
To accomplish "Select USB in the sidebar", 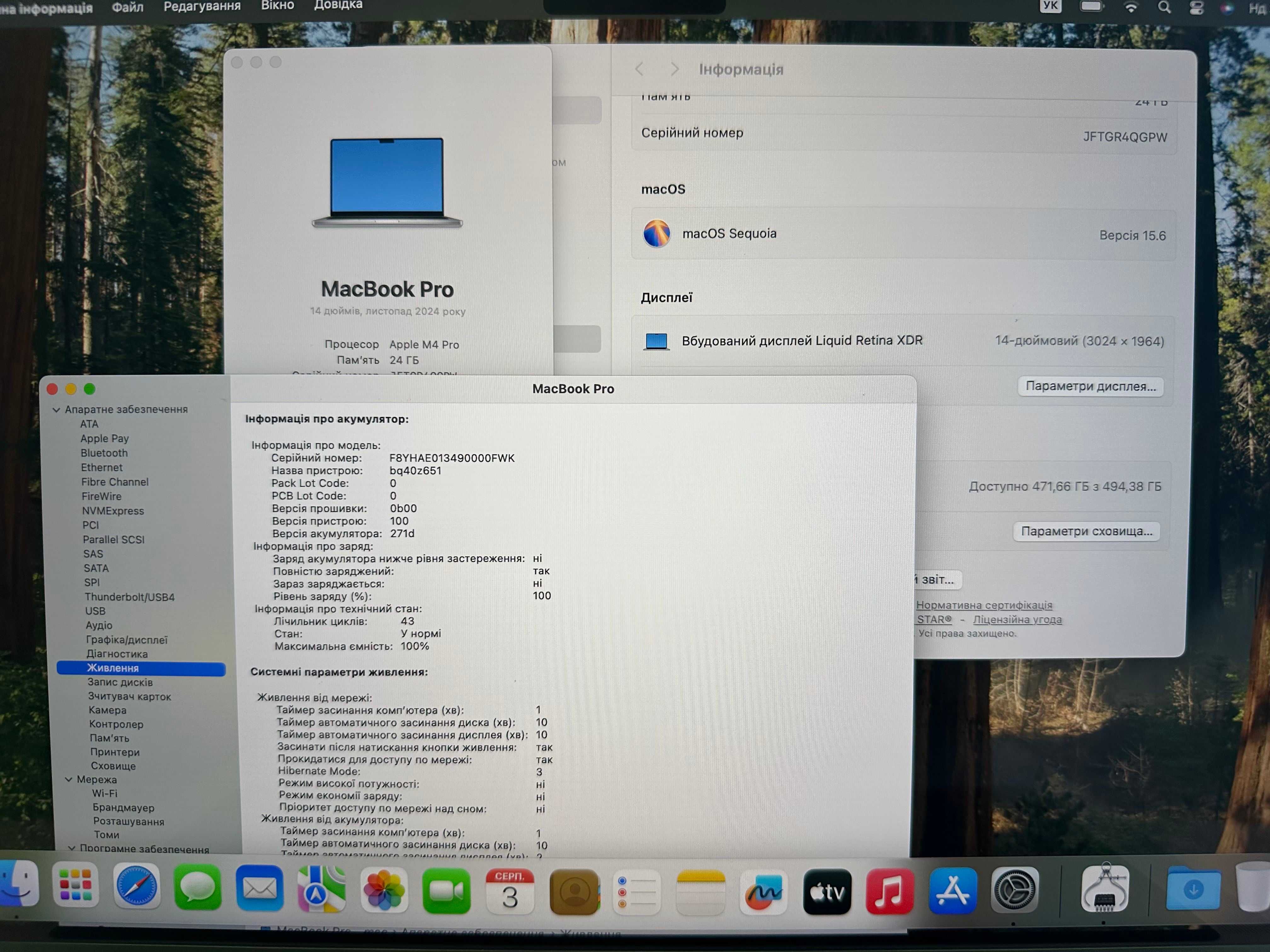I will (95, 611).
